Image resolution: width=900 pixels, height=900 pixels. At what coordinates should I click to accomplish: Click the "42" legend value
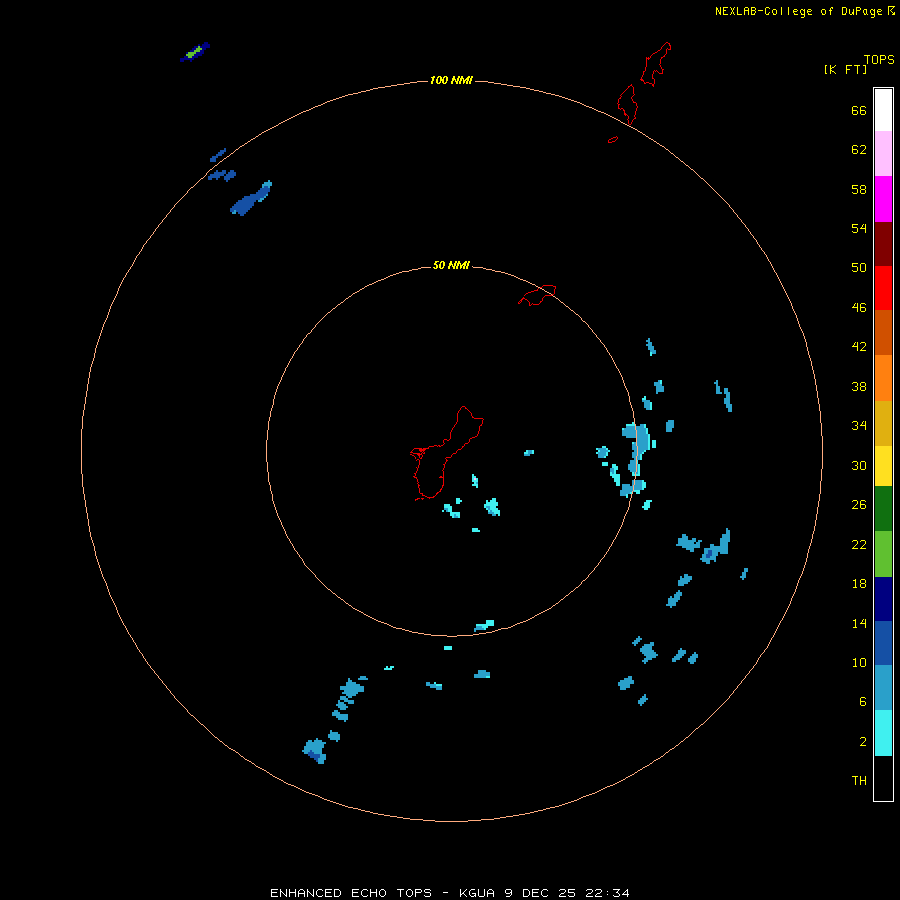coord(859,347)
